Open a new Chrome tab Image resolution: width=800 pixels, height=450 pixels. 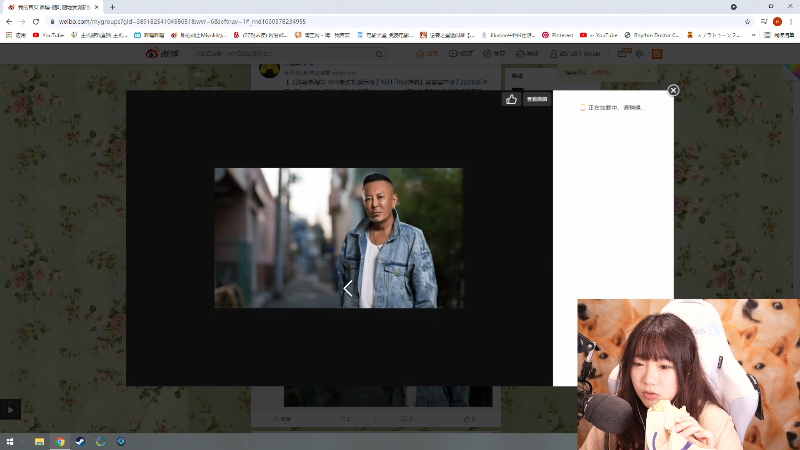click(112, 7)
